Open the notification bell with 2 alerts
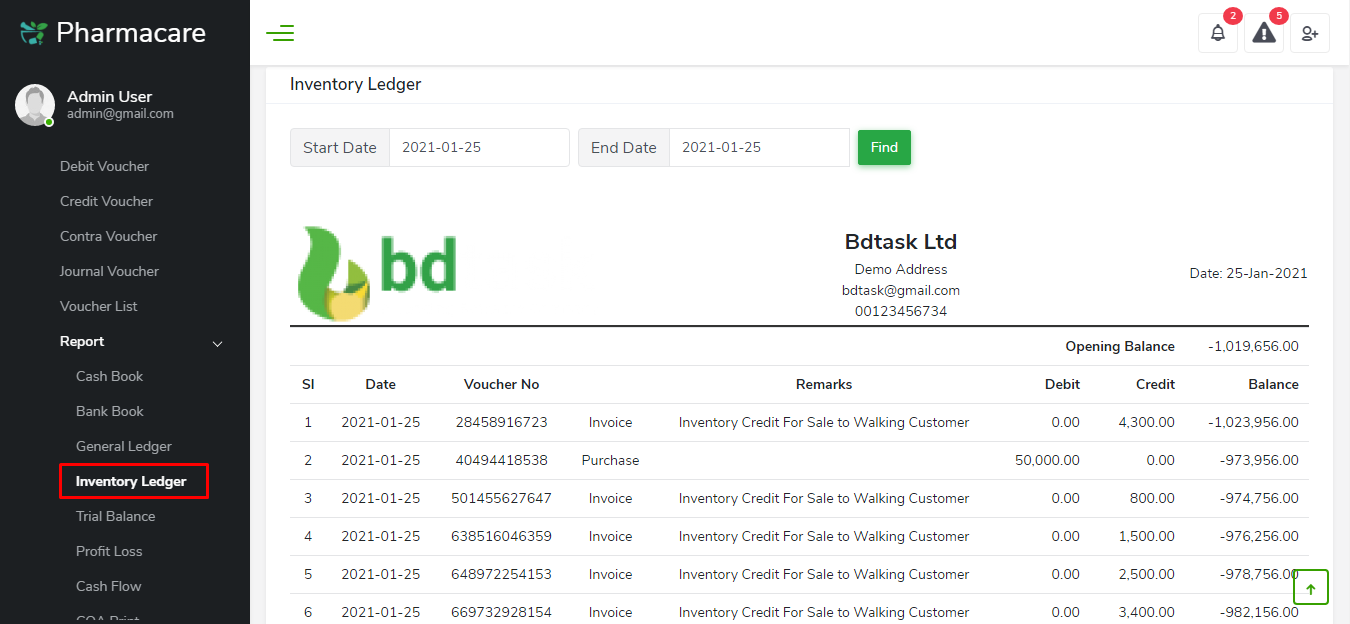Screen dimensions: 1350x624 click(x=1217, y=33)
